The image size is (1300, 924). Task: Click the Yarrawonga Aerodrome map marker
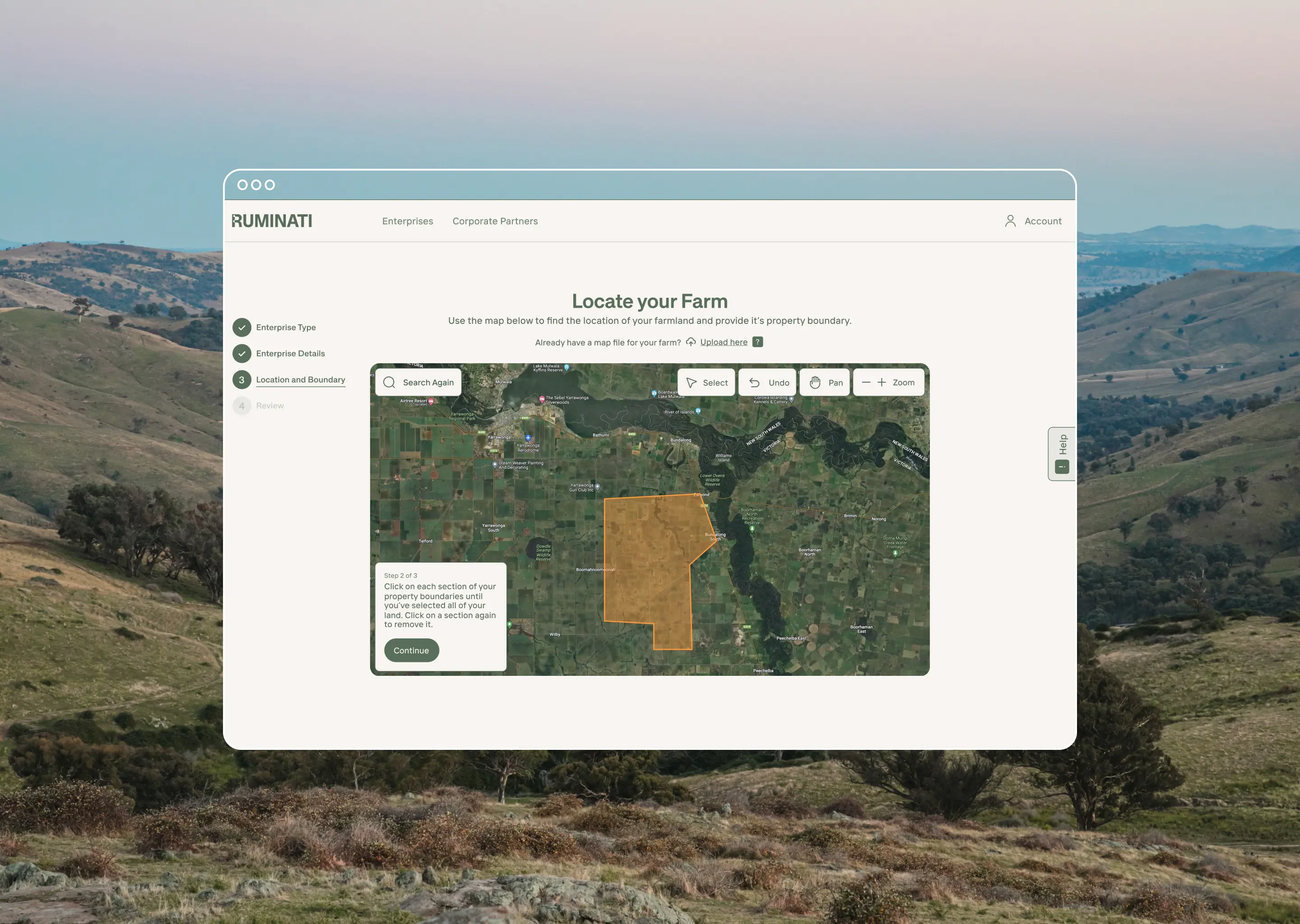click(528, 438)
